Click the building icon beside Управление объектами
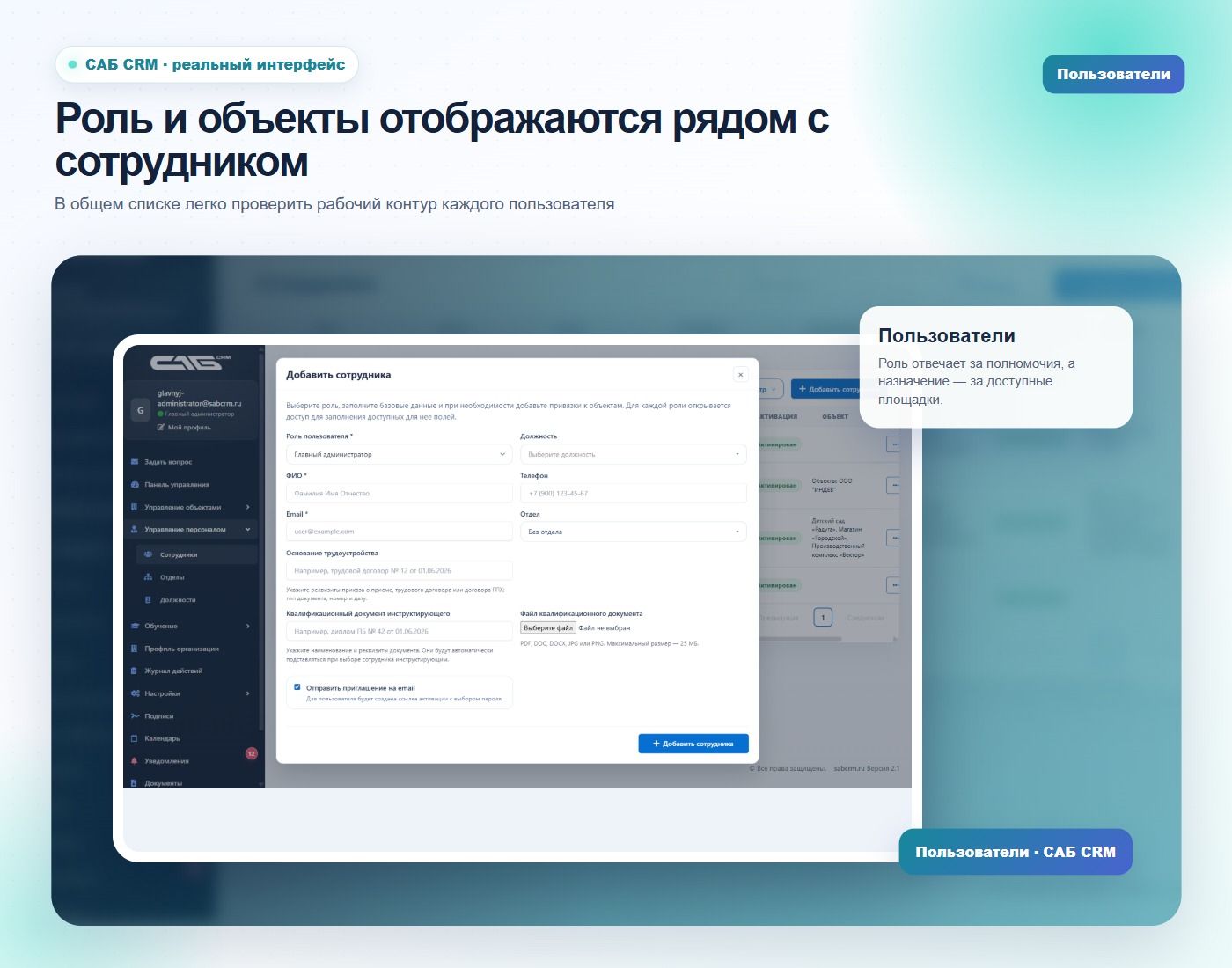Screen dimensions: 1232x968 [135, 507]
